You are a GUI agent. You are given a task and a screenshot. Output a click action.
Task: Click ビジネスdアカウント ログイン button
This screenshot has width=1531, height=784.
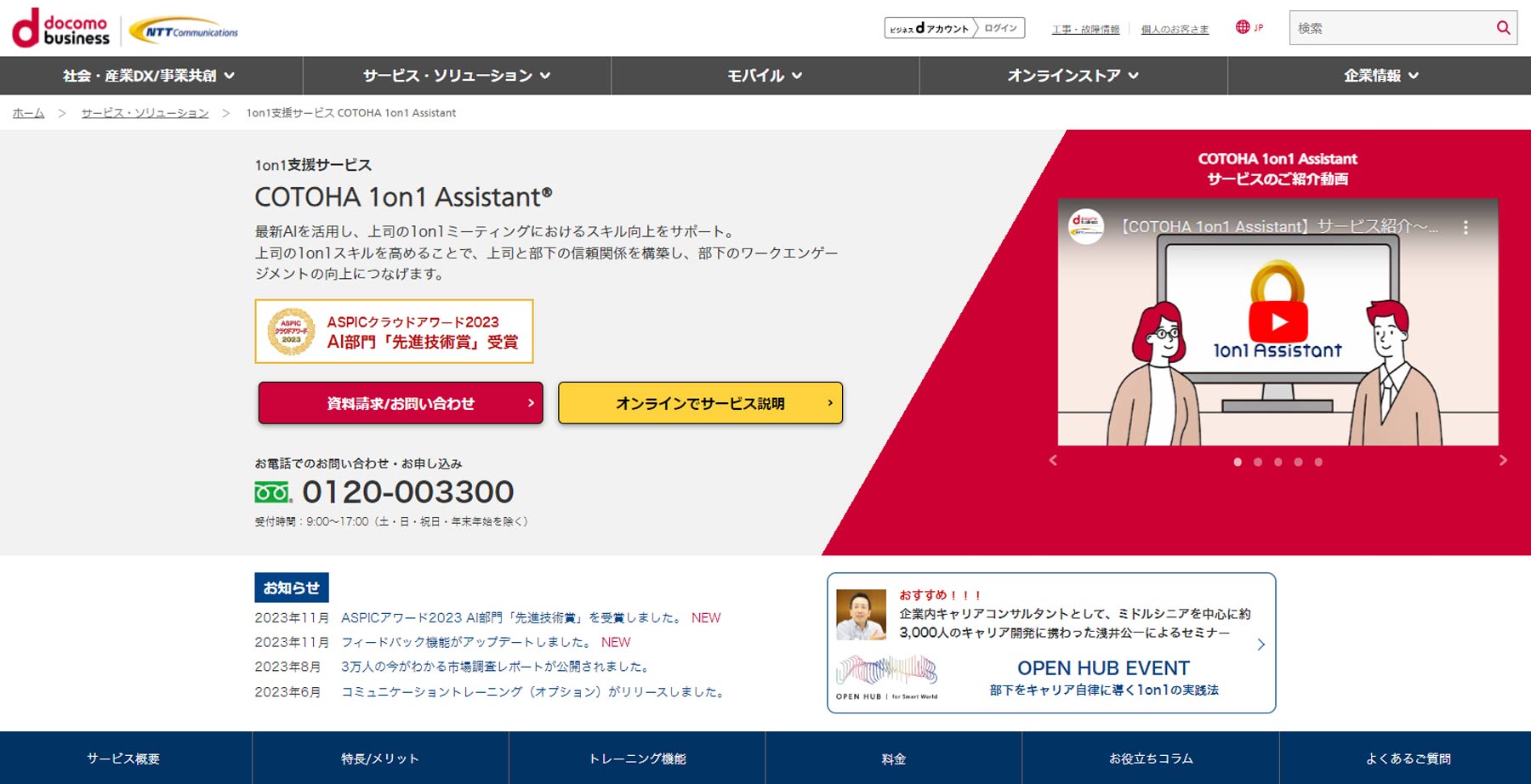tap(954, 28)
